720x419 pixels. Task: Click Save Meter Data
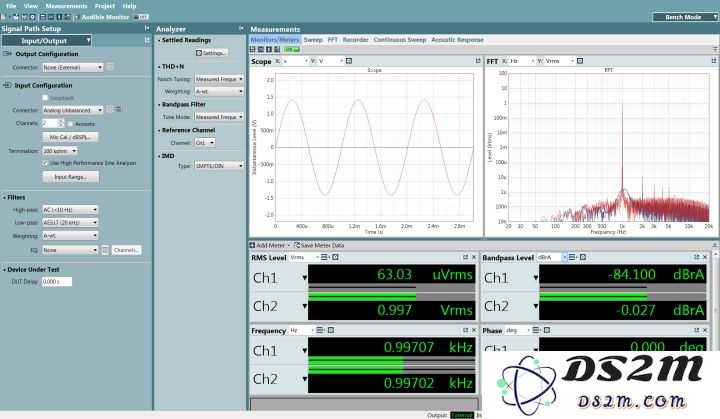coord(319,245)
